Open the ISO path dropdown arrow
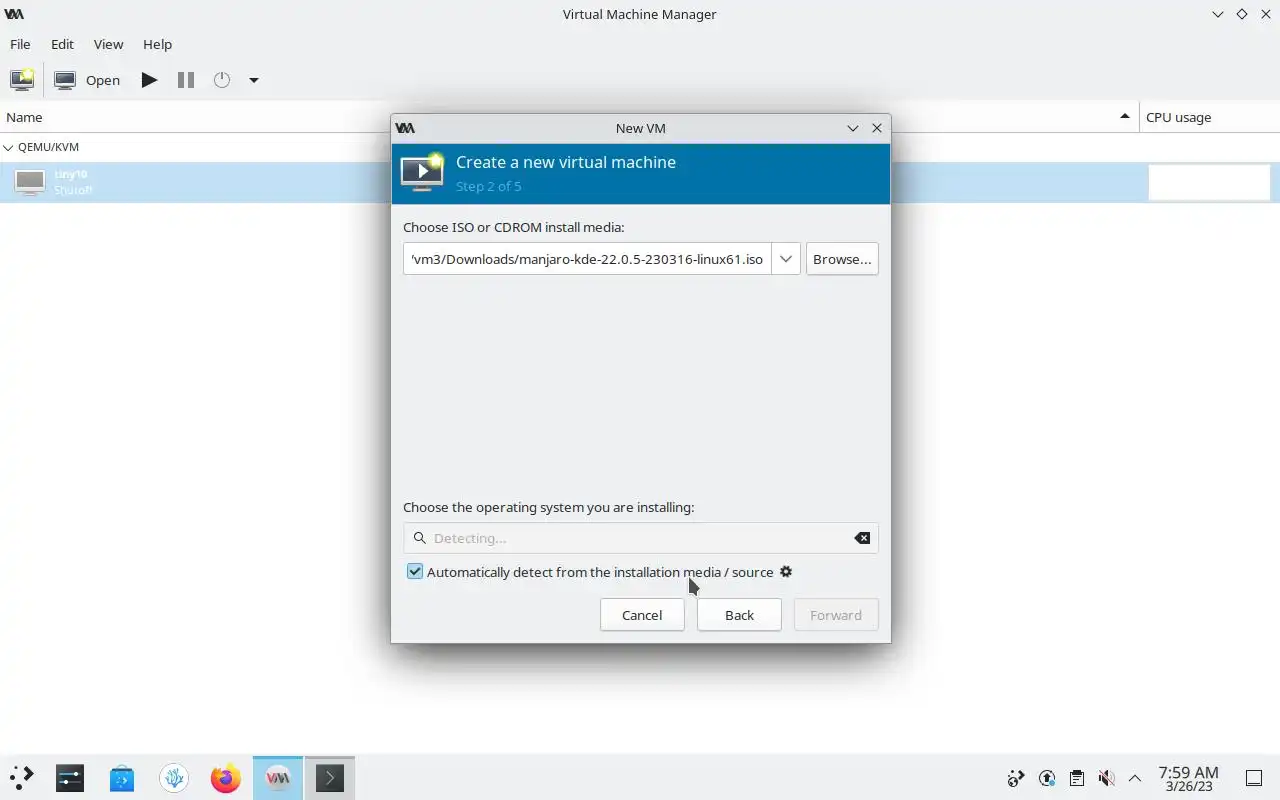Viewport: 1280px width, 800px height. coord(786,259)
